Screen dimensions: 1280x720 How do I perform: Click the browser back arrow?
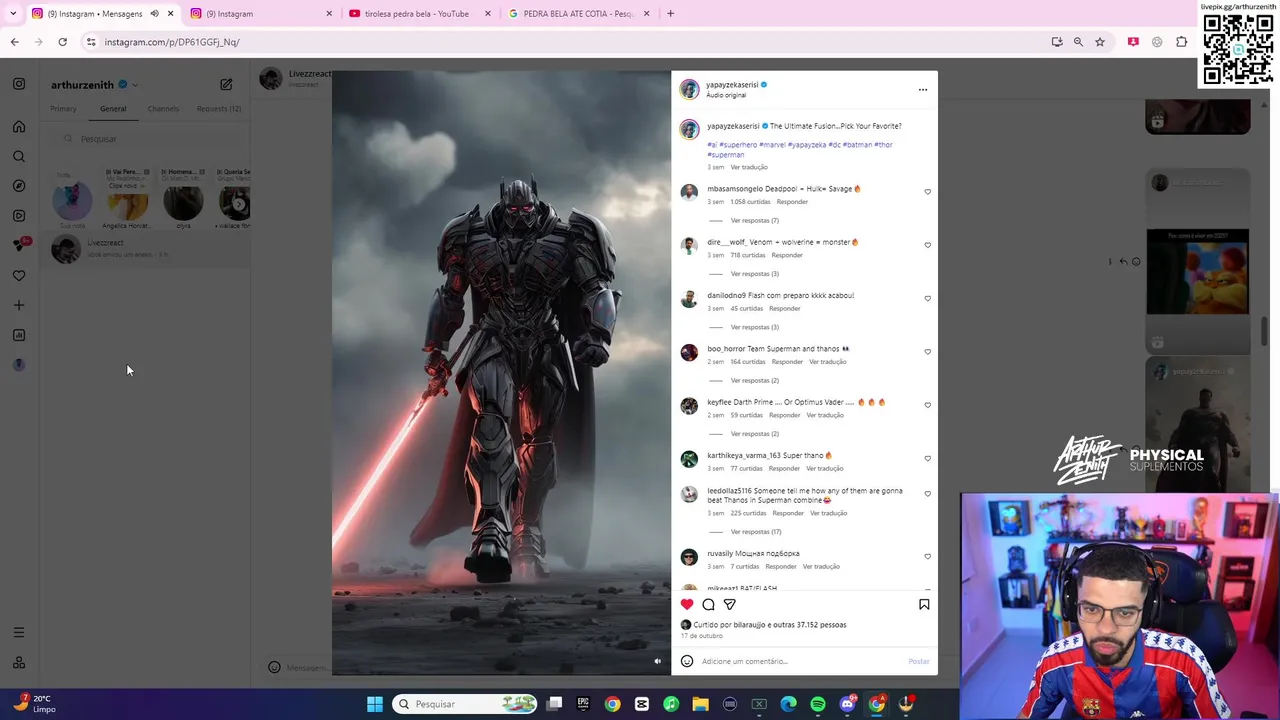14,42
